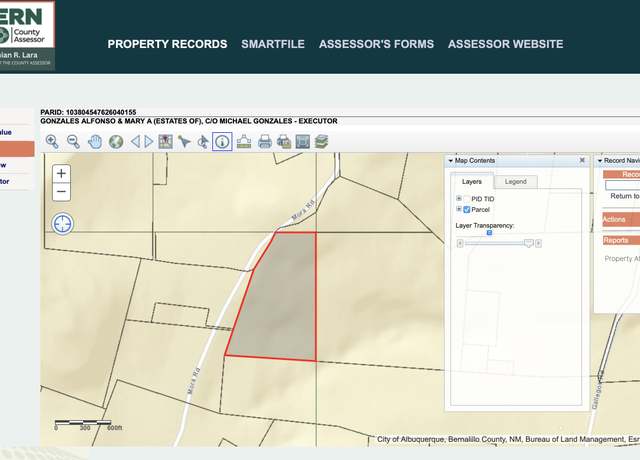The image size is (640, 460).
Task: Open the overview map window icon
Action: click(302, 142)
